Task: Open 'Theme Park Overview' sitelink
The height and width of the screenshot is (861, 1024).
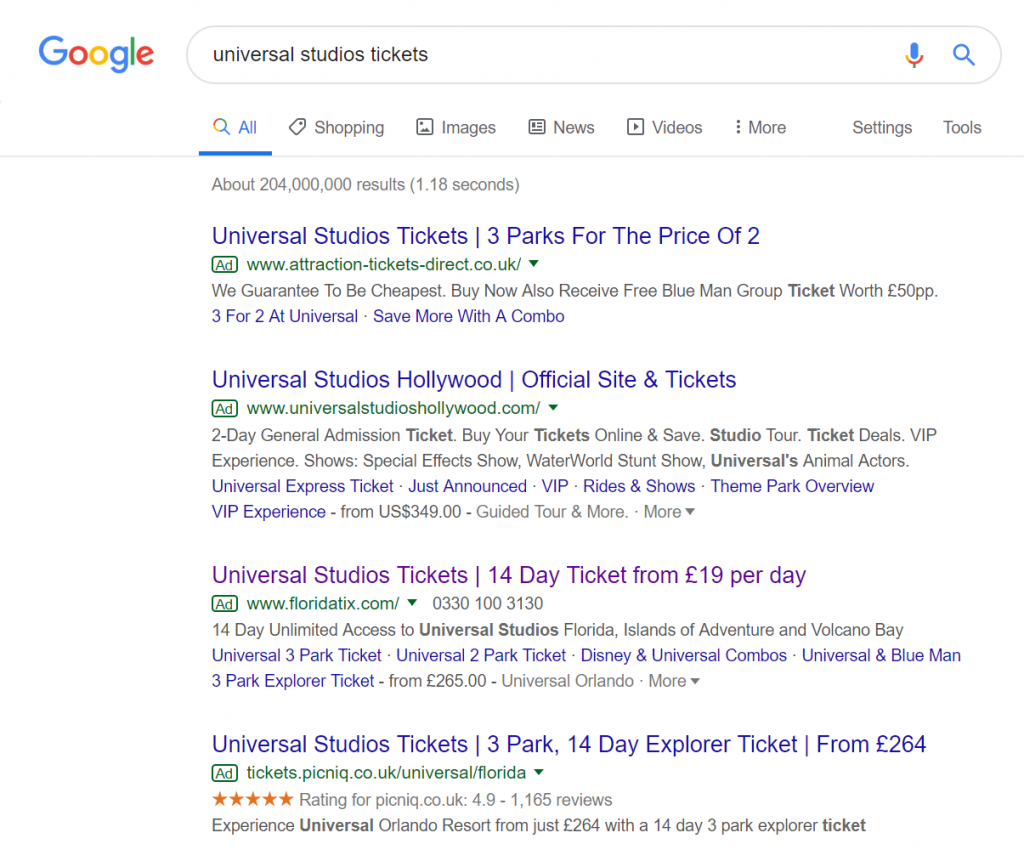Action: tap(792, 486)
